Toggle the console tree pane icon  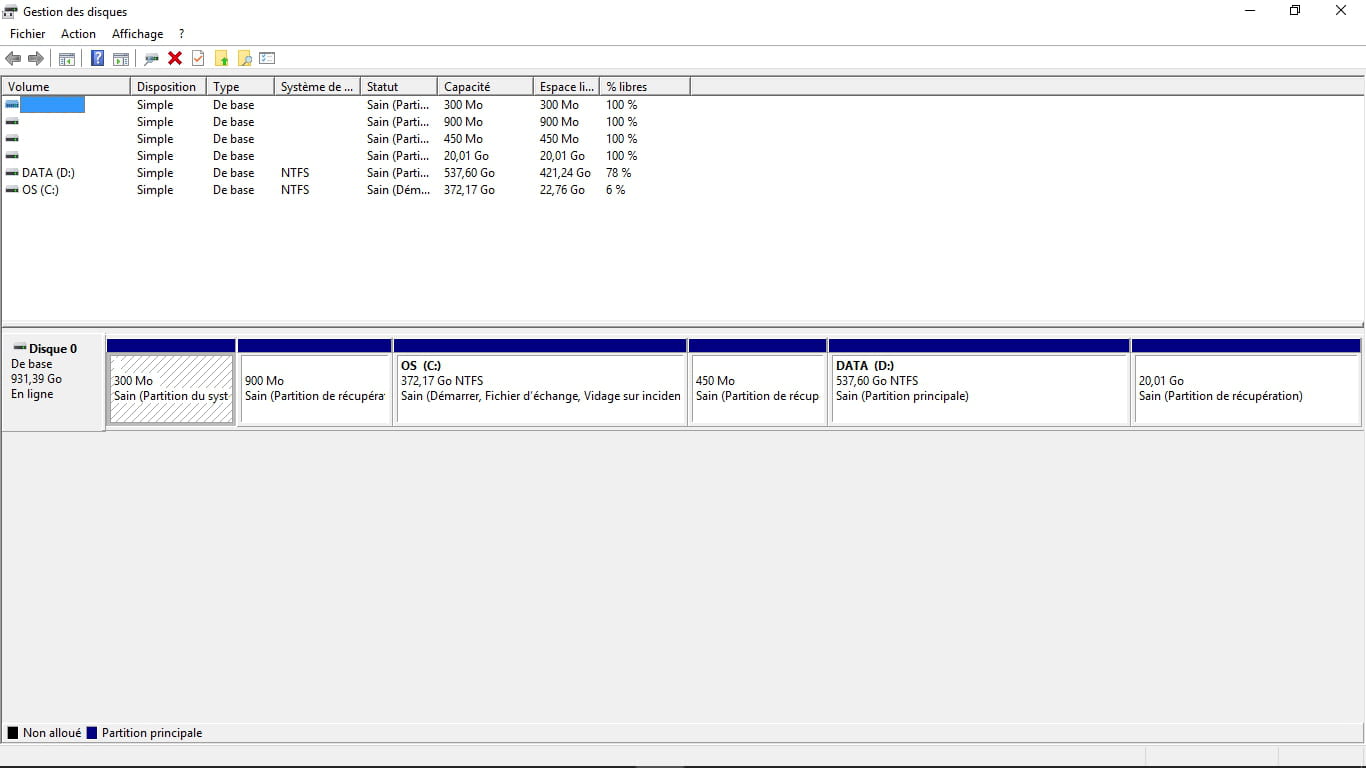tap(67, 59)
